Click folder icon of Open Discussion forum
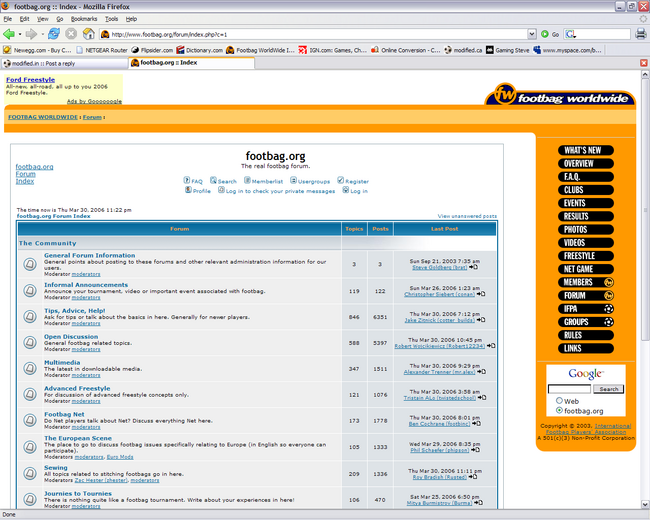Screen dimensions: 650x520 point(30,343)
